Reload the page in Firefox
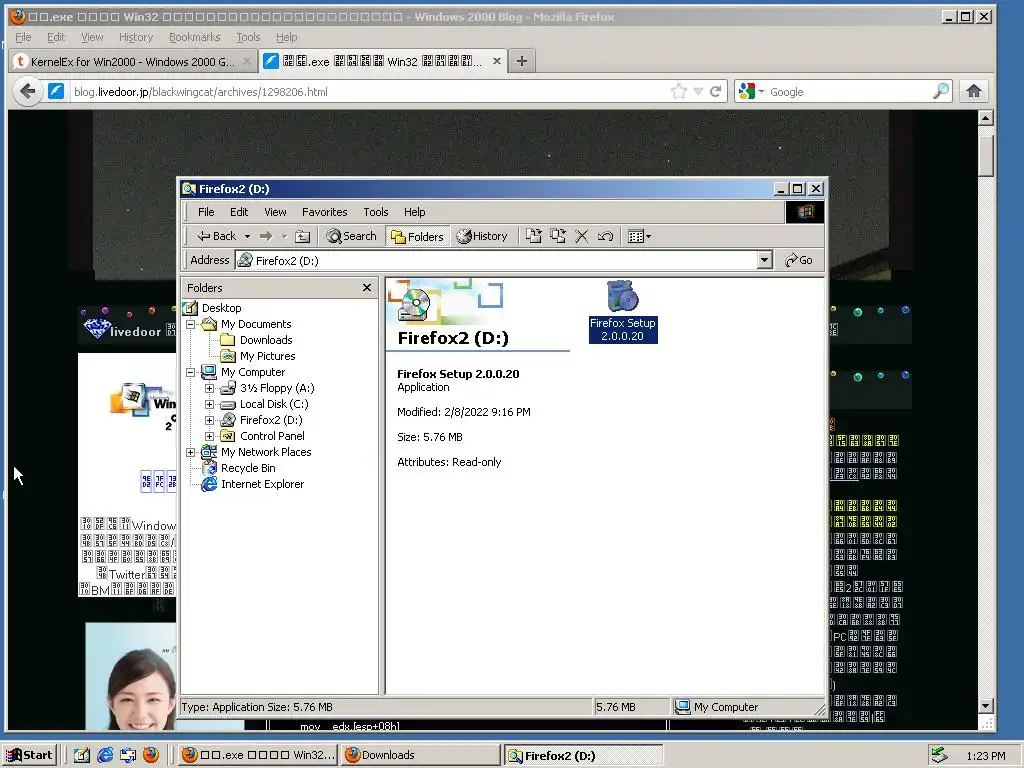1024x768 pixels. point(715,91)
